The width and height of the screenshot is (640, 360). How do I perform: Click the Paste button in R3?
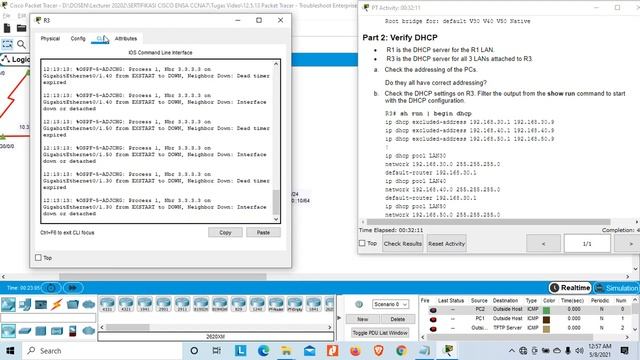263,232
